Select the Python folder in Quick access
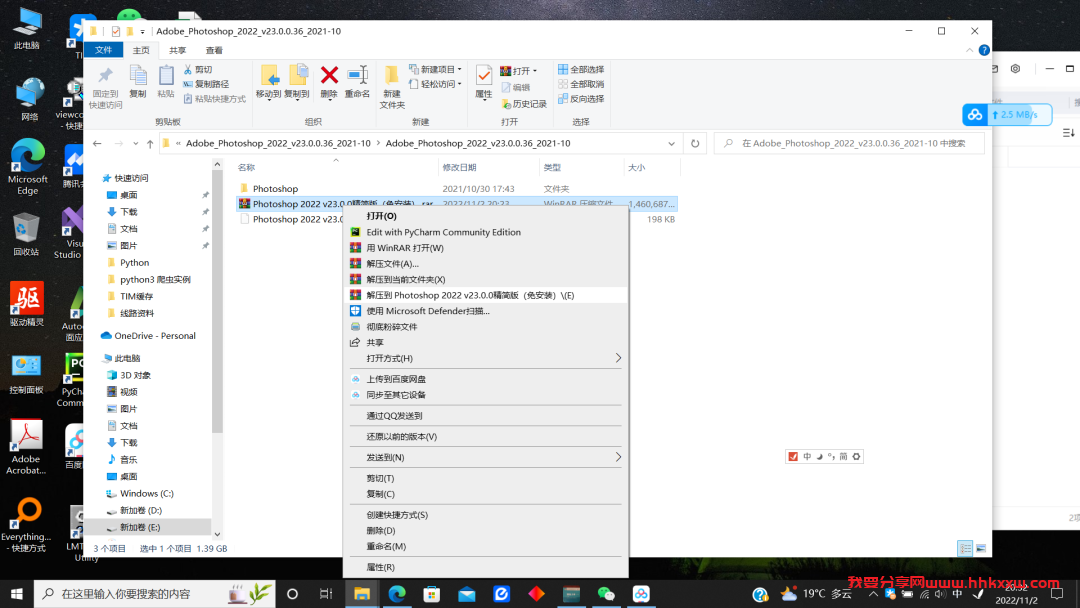The image size is (1080, 608). pyautogui.click(x=134, y=263)
